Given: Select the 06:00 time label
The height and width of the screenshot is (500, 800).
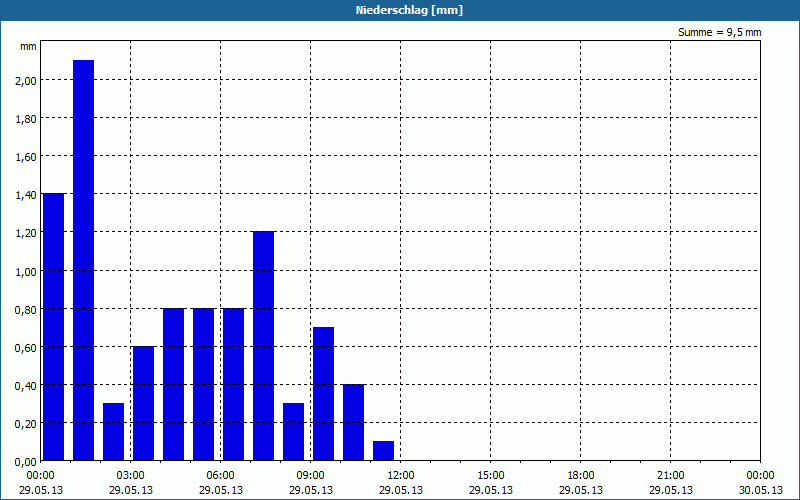Looking at the screenshot, I should tap(220, 476).
